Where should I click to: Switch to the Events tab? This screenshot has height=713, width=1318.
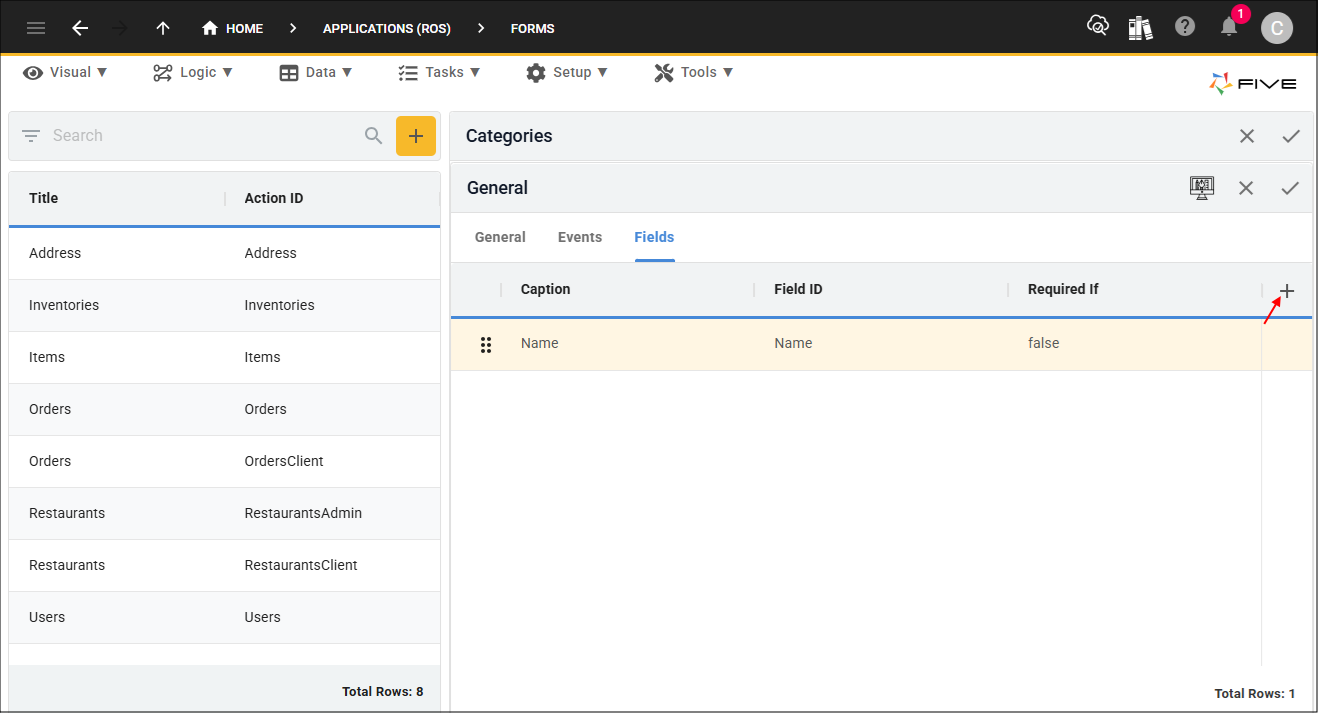pyautogui.click(x=580, y=237)
